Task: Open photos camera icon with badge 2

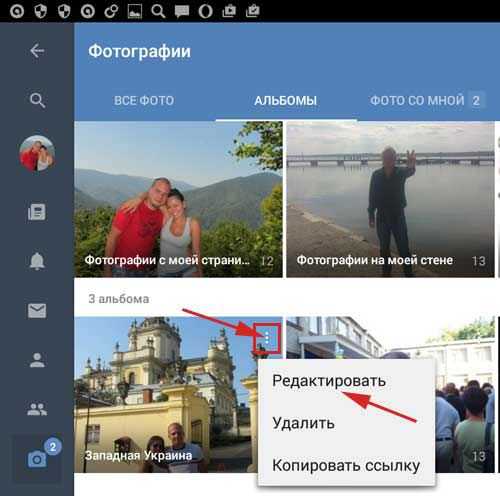Action: (x=37, y=459)
